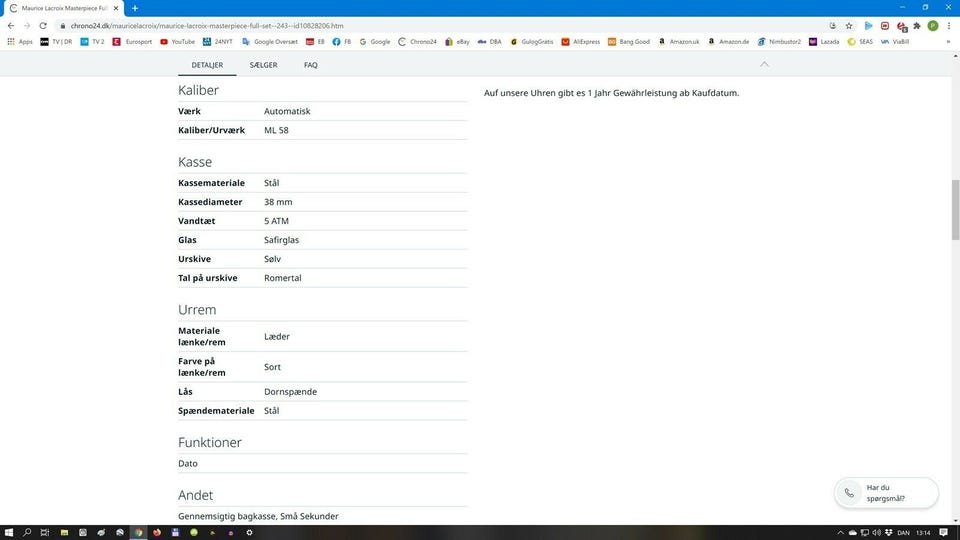
Task: Click the 'Læder' strap material value
Action: click(x=277, y=337)
